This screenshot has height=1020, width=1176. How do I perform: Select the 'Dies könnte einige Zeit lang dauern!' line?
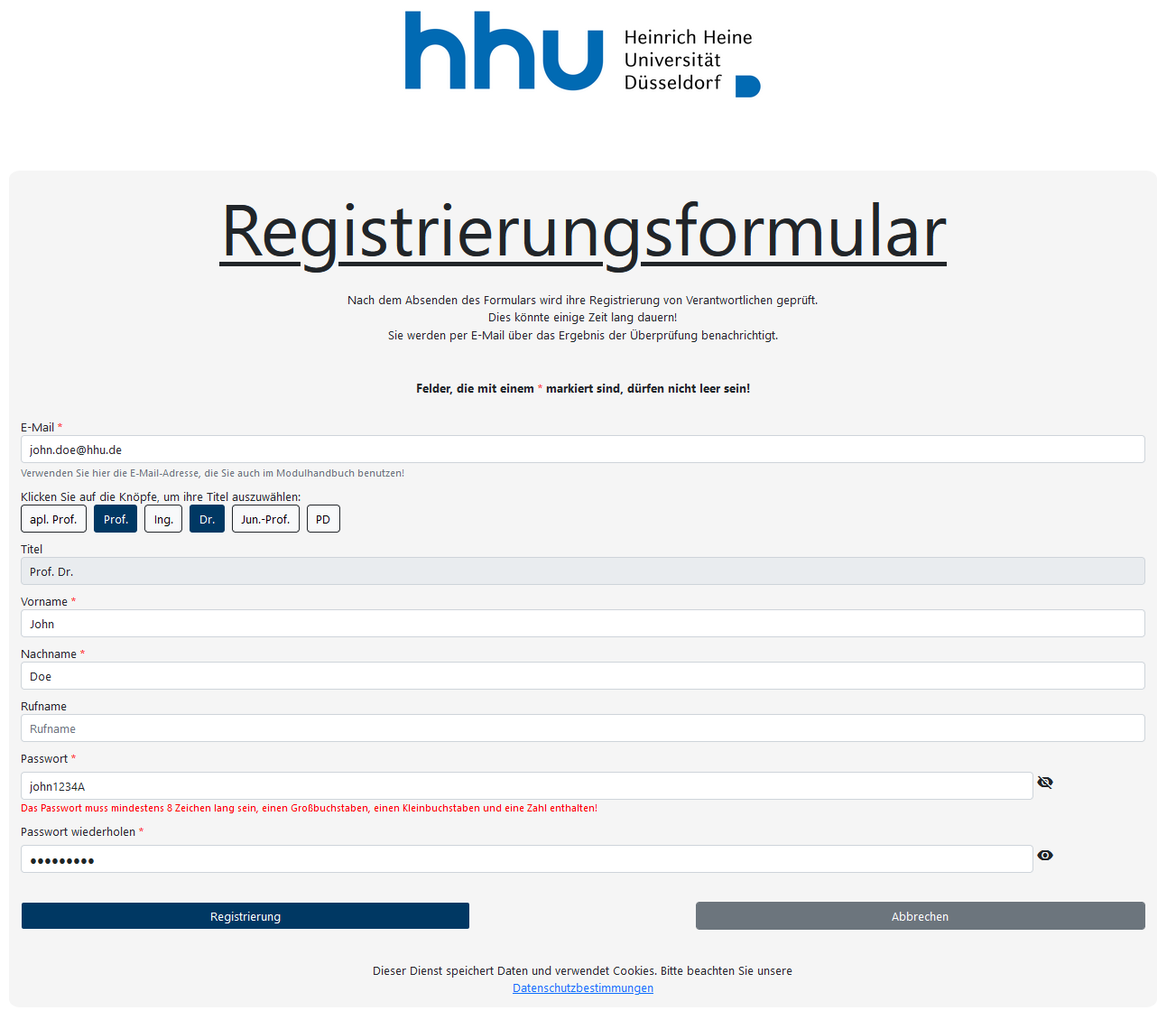[583, 318]
